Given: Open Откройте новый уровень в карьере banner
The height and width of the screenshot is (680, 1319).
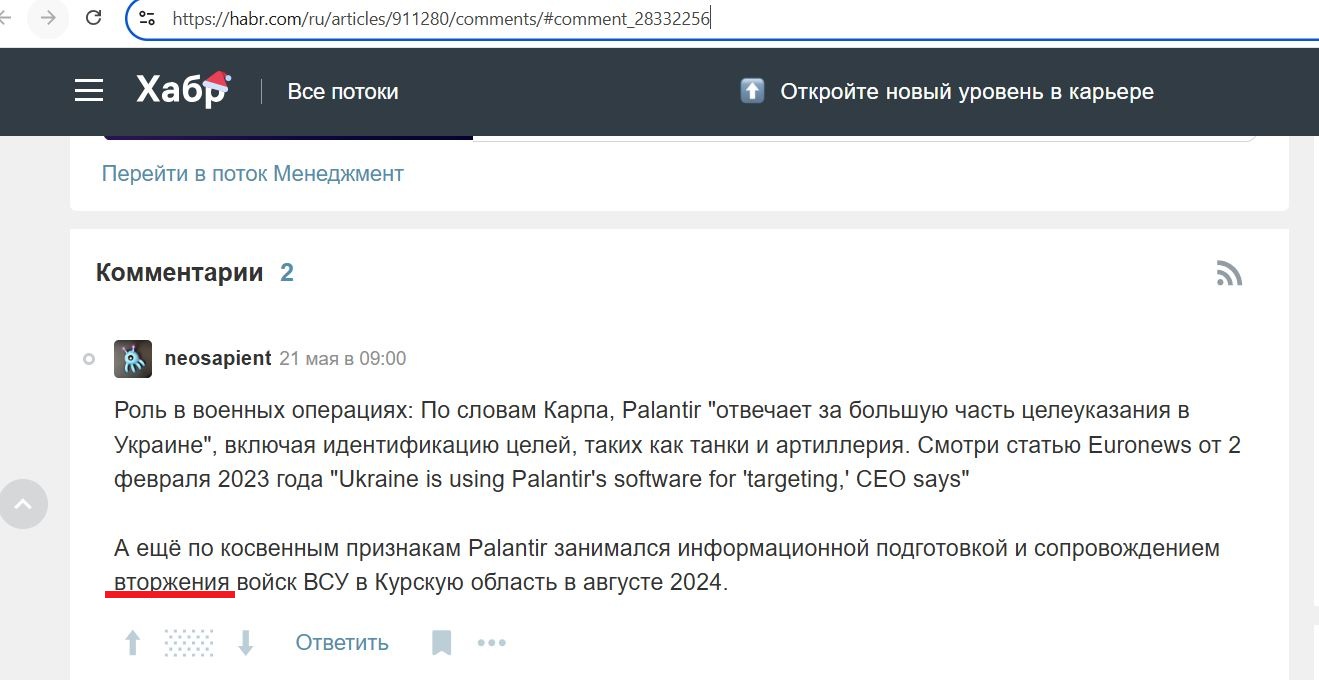Looking at the screenshot, I should point(965,90).
